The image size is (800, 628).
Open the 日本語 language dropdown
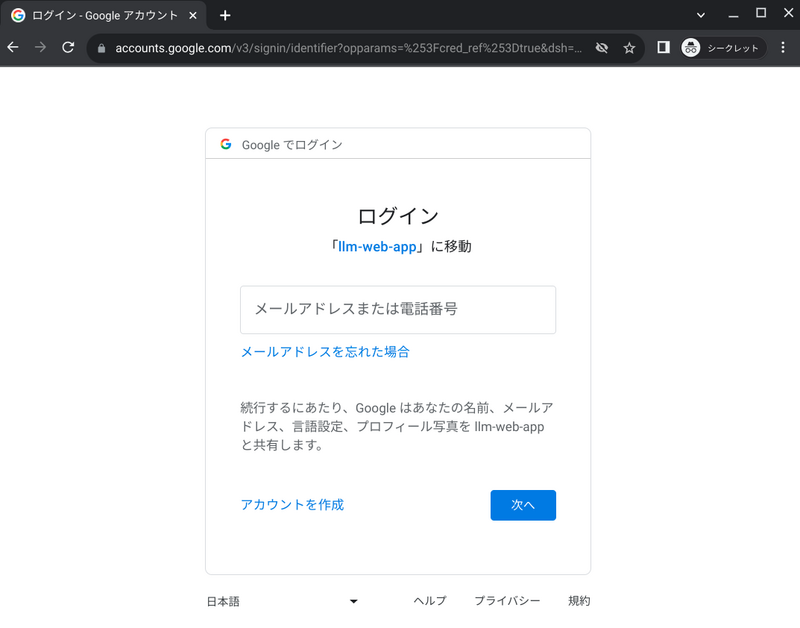point(282,601)
